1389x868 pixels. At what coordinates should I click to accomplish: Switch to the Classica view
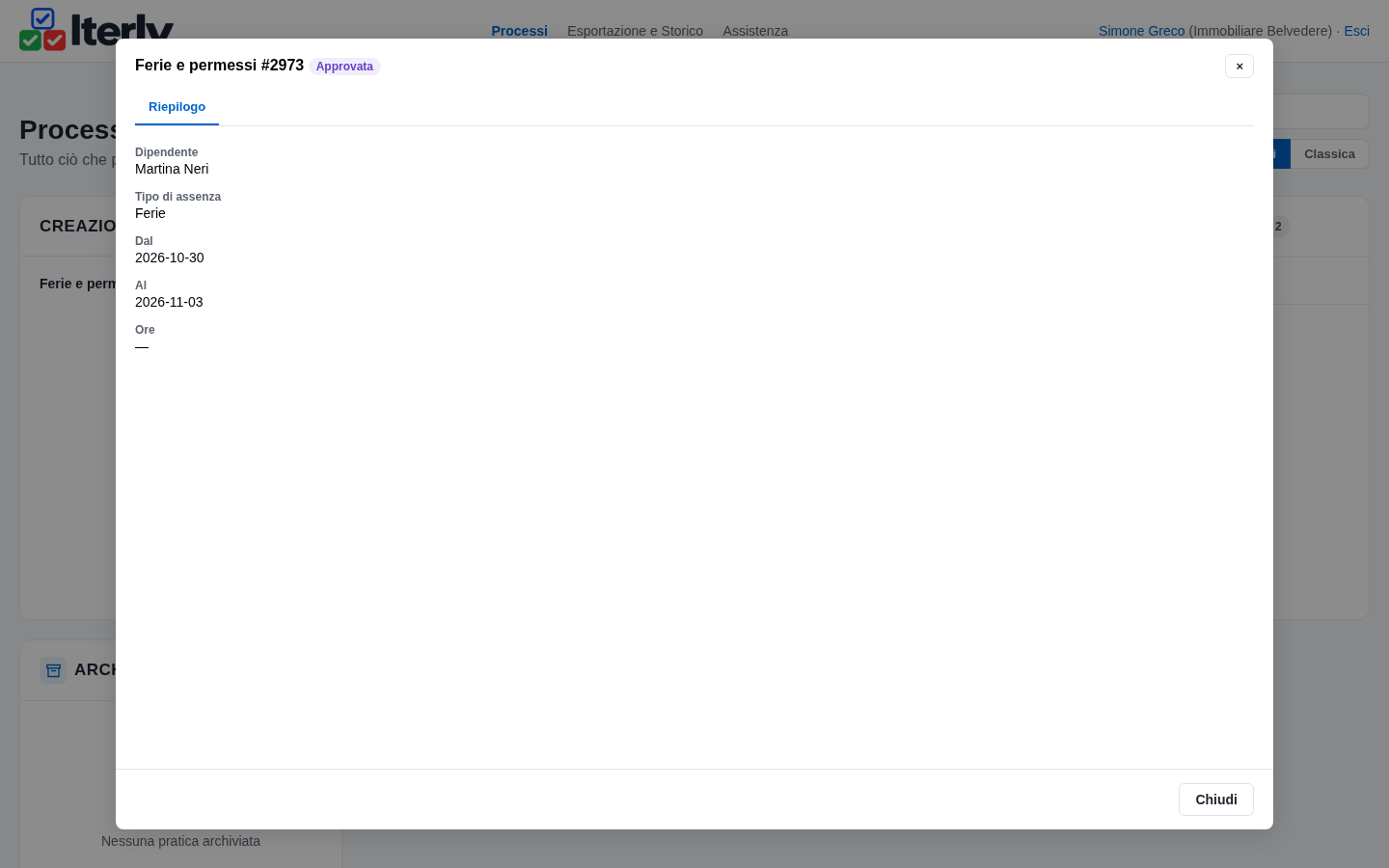click(x=1329, y=154)
